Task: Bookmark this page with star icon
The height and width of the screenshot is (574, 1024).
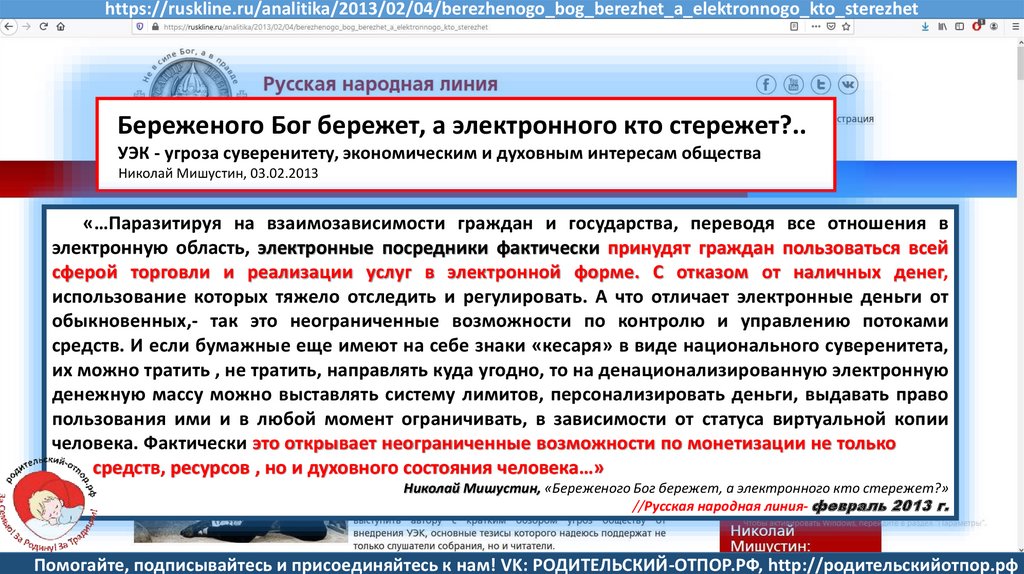Action: point(846,27)
